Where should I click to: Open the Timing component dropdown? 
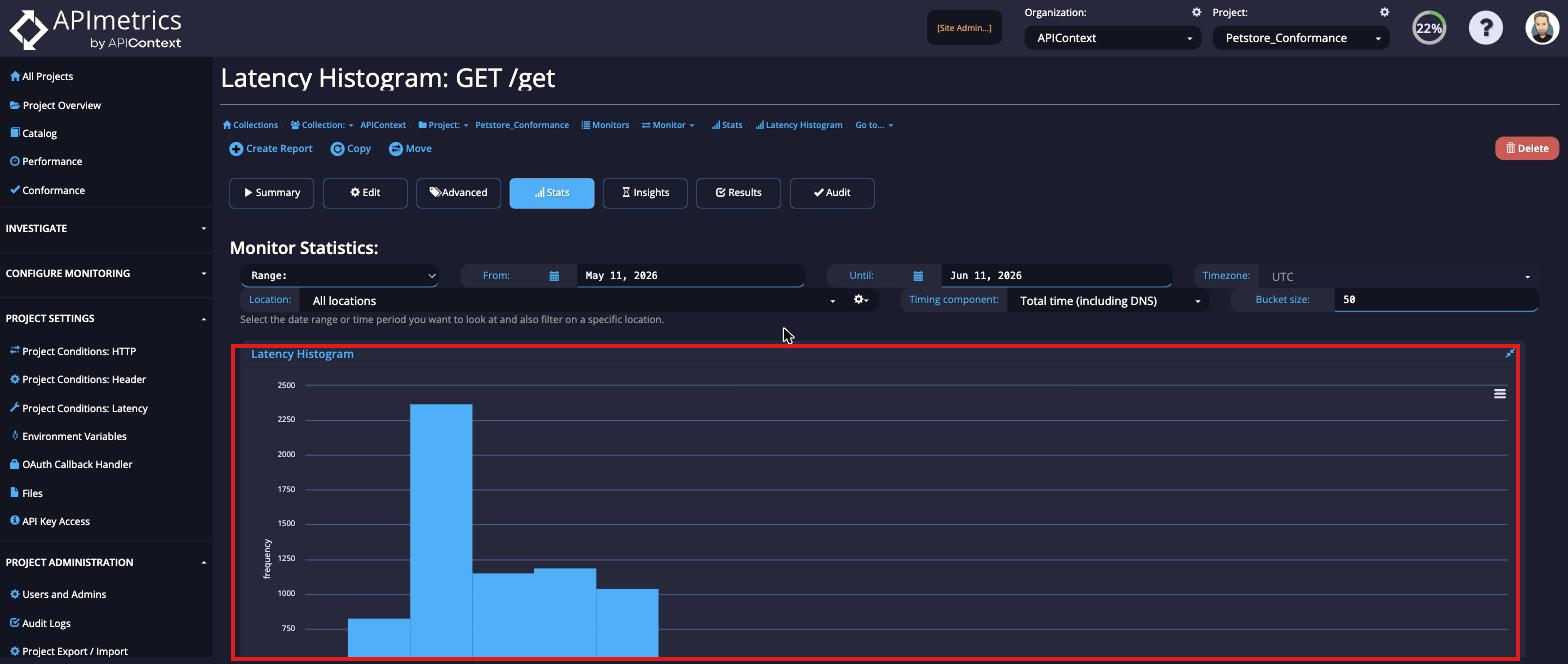pyautogui.click(x=1108, y=300)
